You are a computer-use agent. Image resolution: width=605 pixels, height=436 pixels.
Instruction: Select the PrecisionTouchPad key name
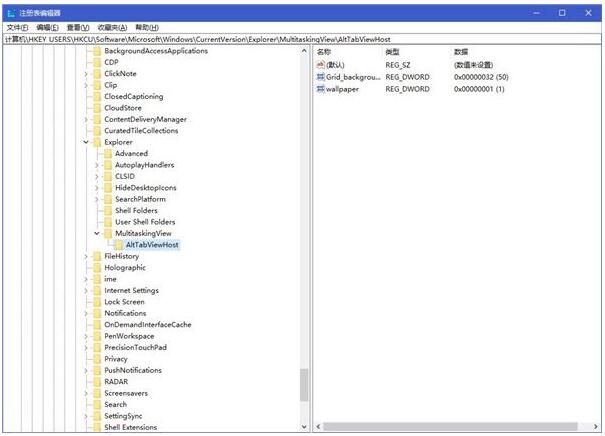point(135,347)
